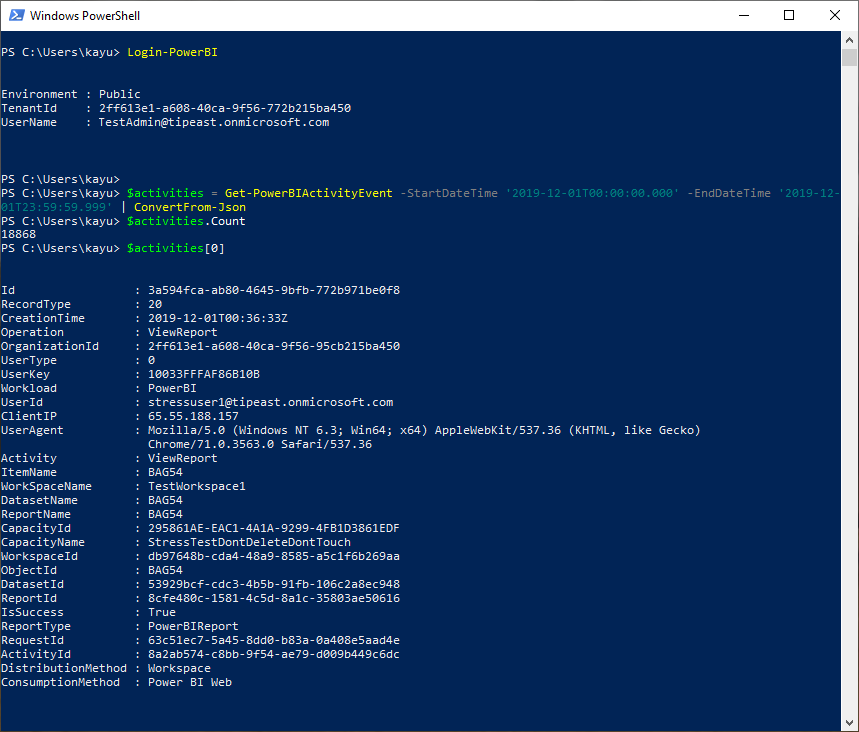Click the StressTestDontDeleteDontTouch capacity name

249,542
